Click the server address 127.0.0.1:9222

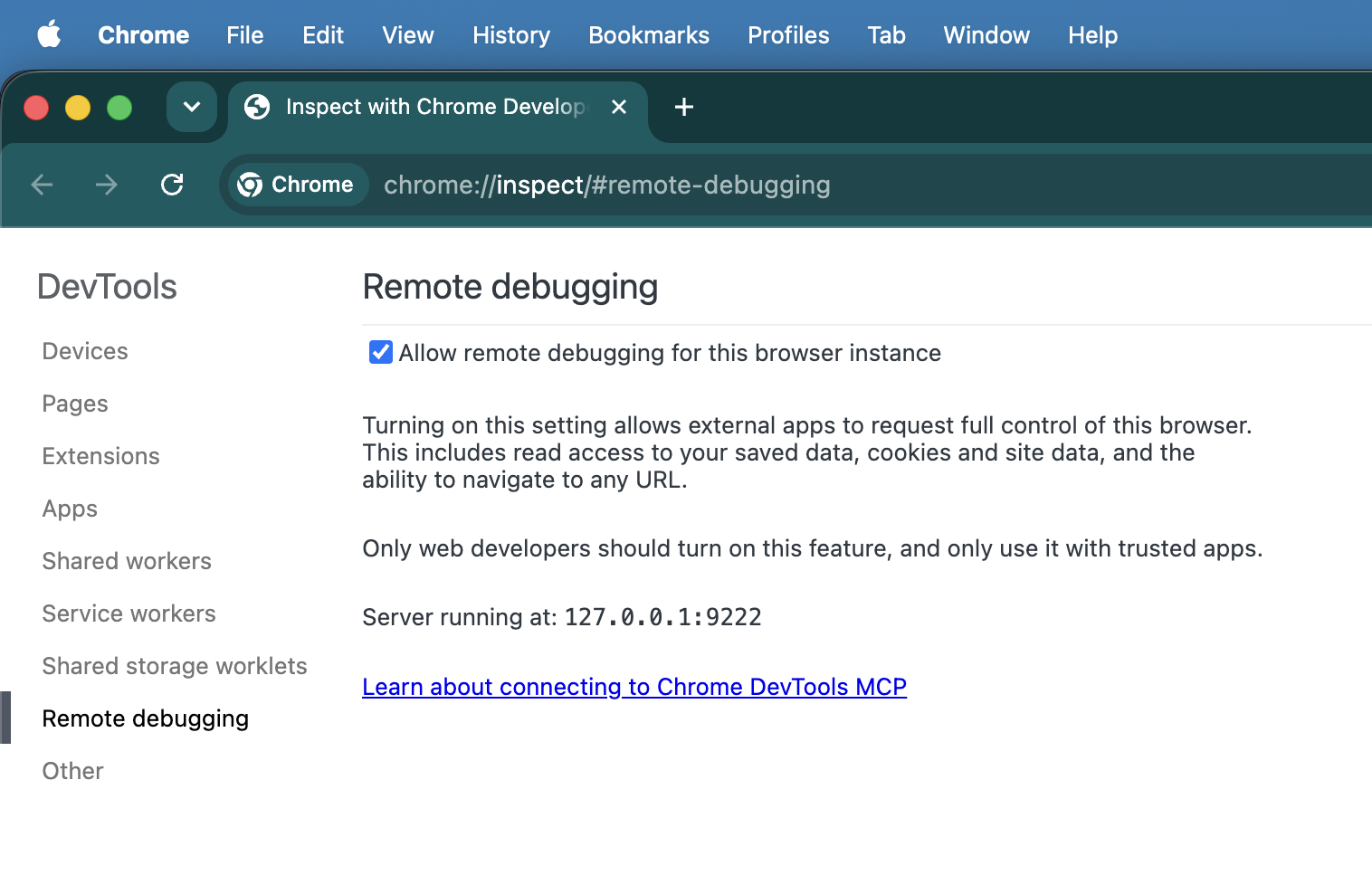coord(663,617)
